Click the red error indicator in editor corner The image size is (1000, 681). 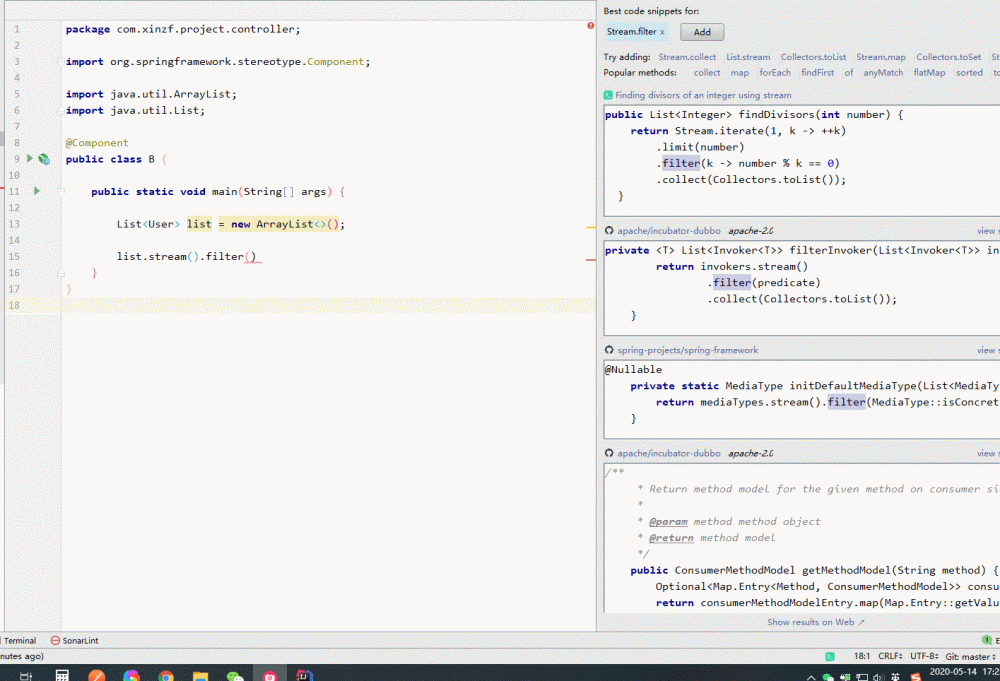click(x=590, y=26)
